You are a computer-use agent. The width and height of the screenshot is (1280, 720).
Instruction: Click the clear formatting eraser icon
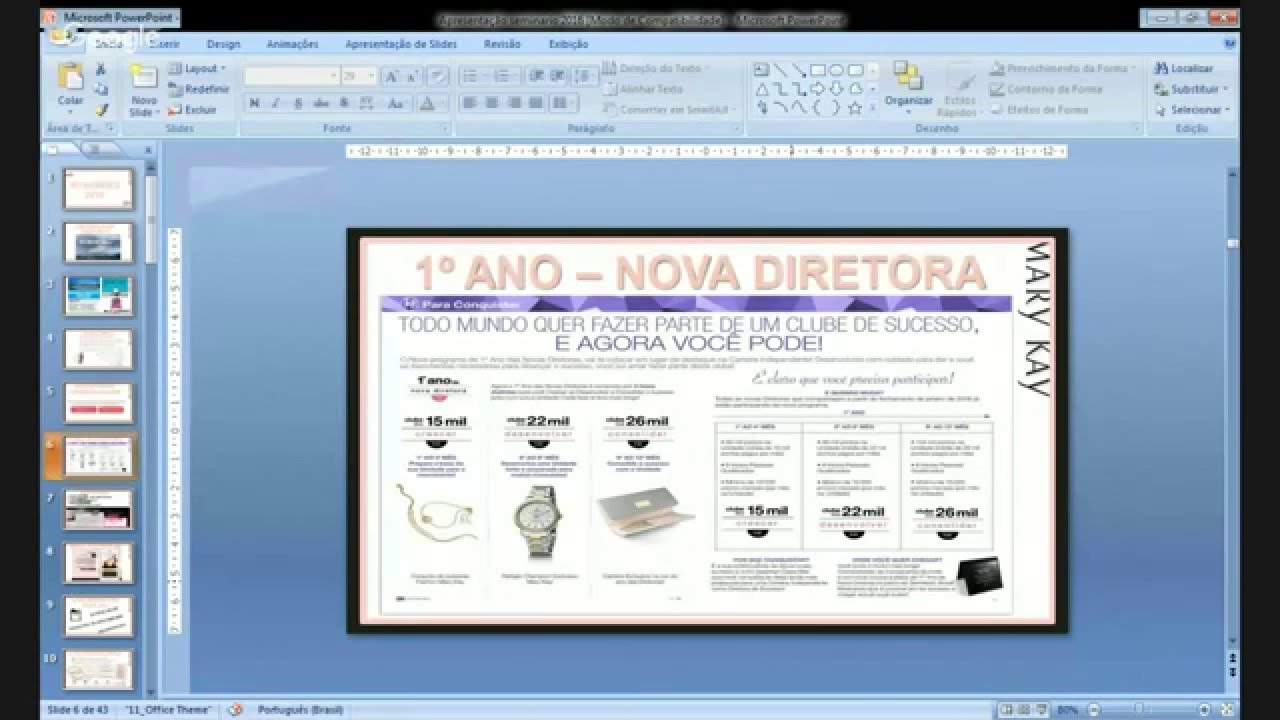point(438,76)
